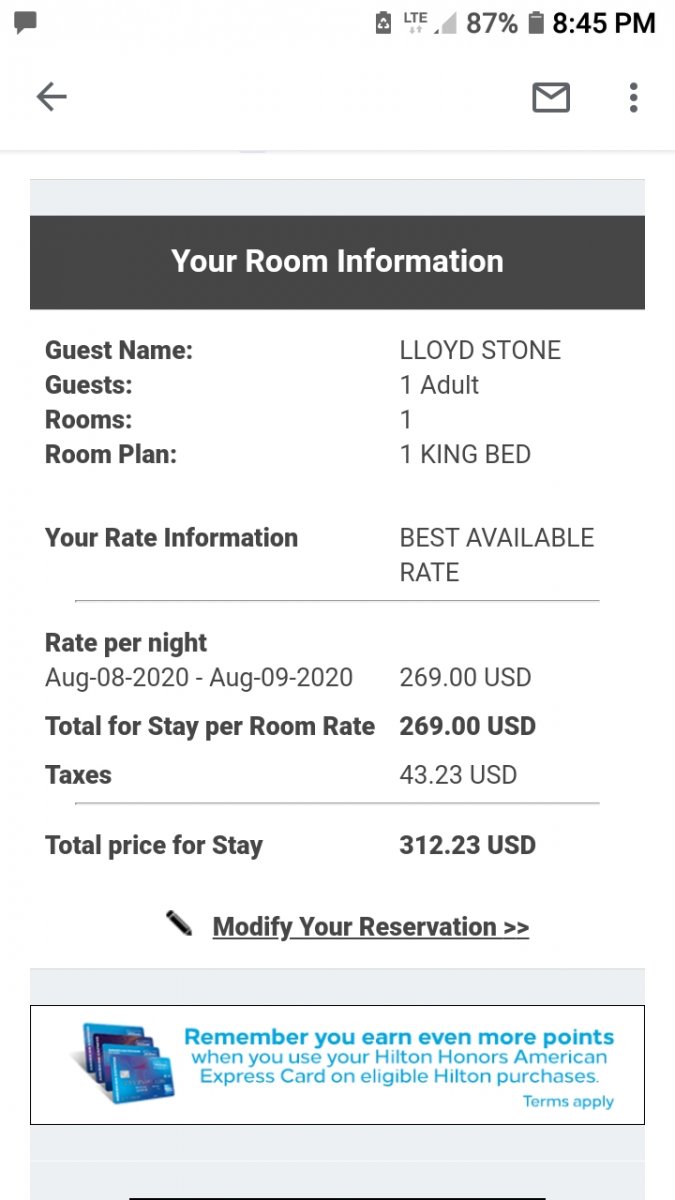Tap the battery icon in status bar
675x1200 pixels.
(x=536, y=23)
